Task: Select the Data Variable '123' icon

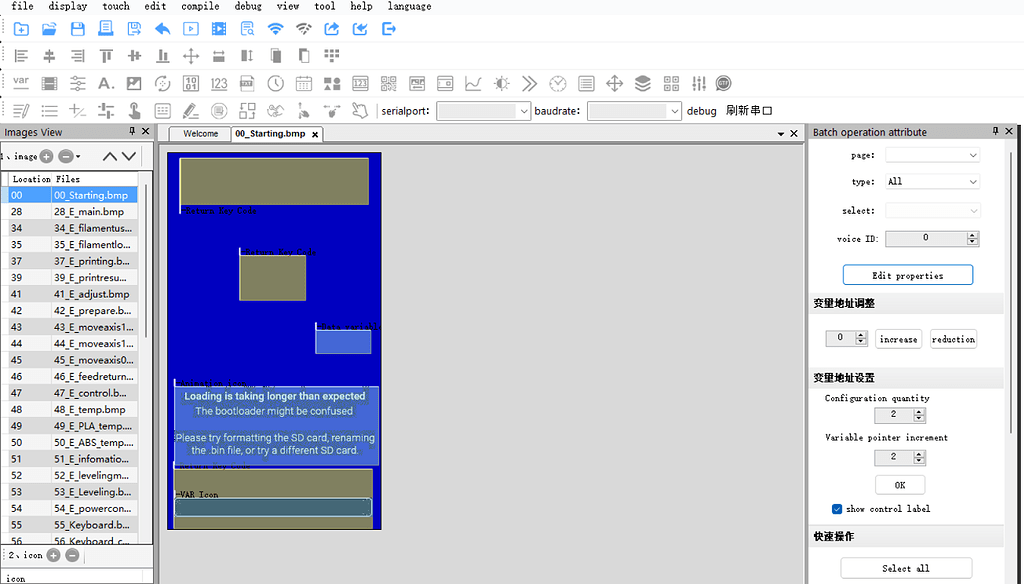Action: pyautogui.click(x=219, y=83)
